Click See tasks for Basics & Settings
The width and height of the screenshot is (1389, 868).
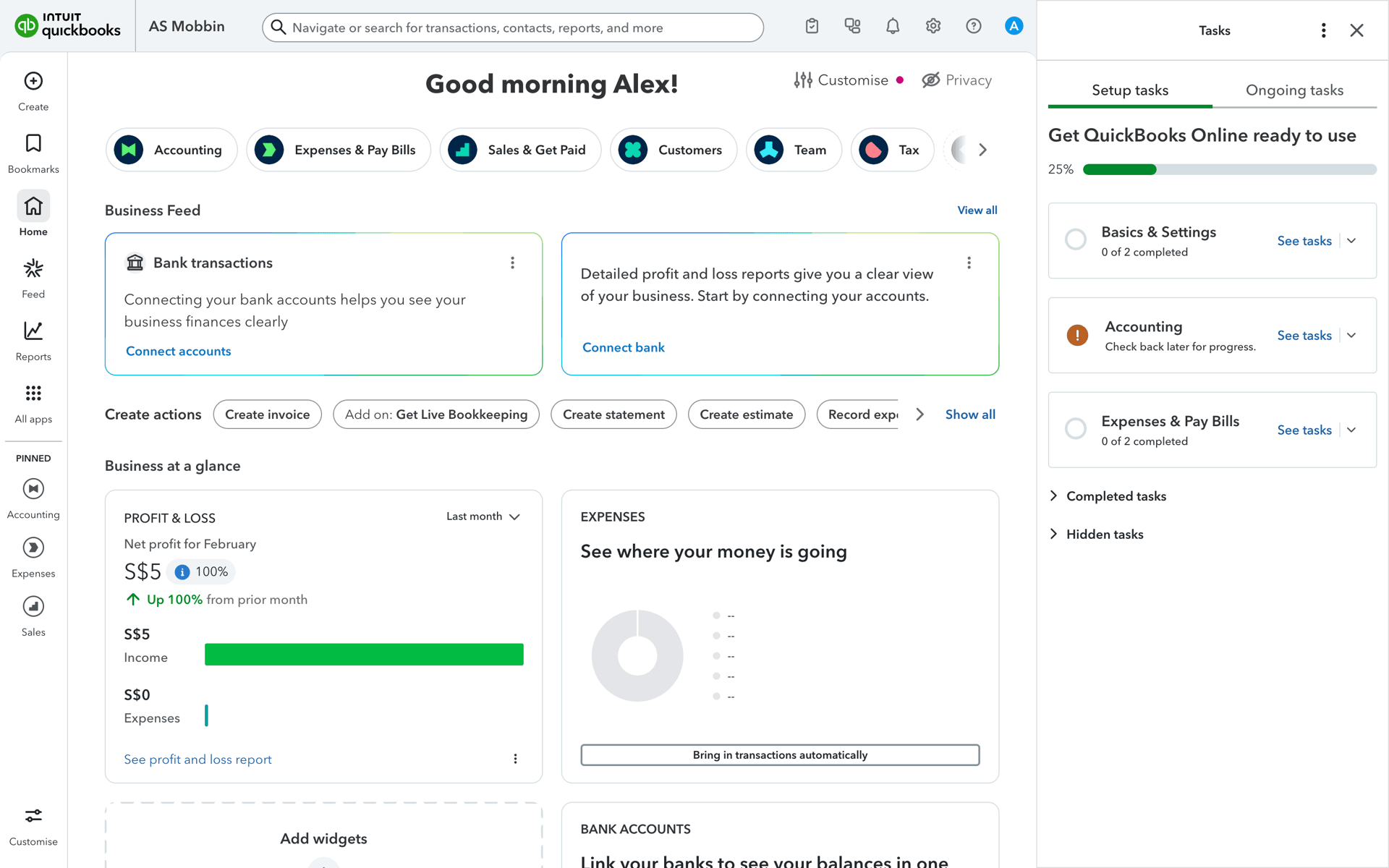pyautogui.click(x=1304, y=241)
